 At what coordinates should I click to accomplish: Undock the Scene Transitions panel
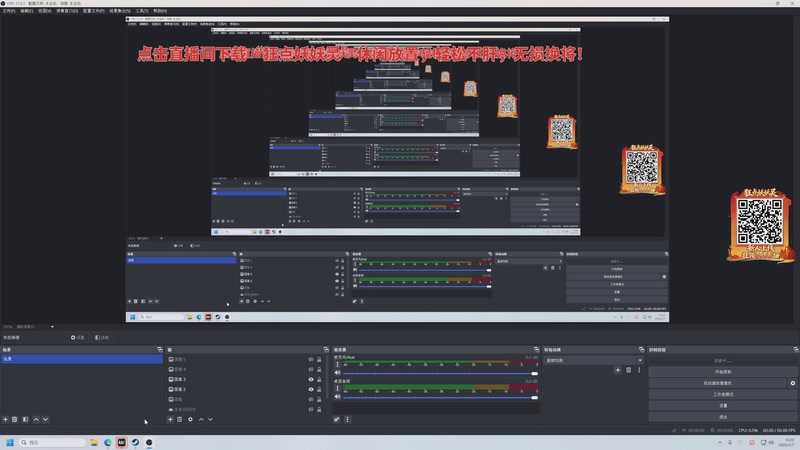[641, 349]
